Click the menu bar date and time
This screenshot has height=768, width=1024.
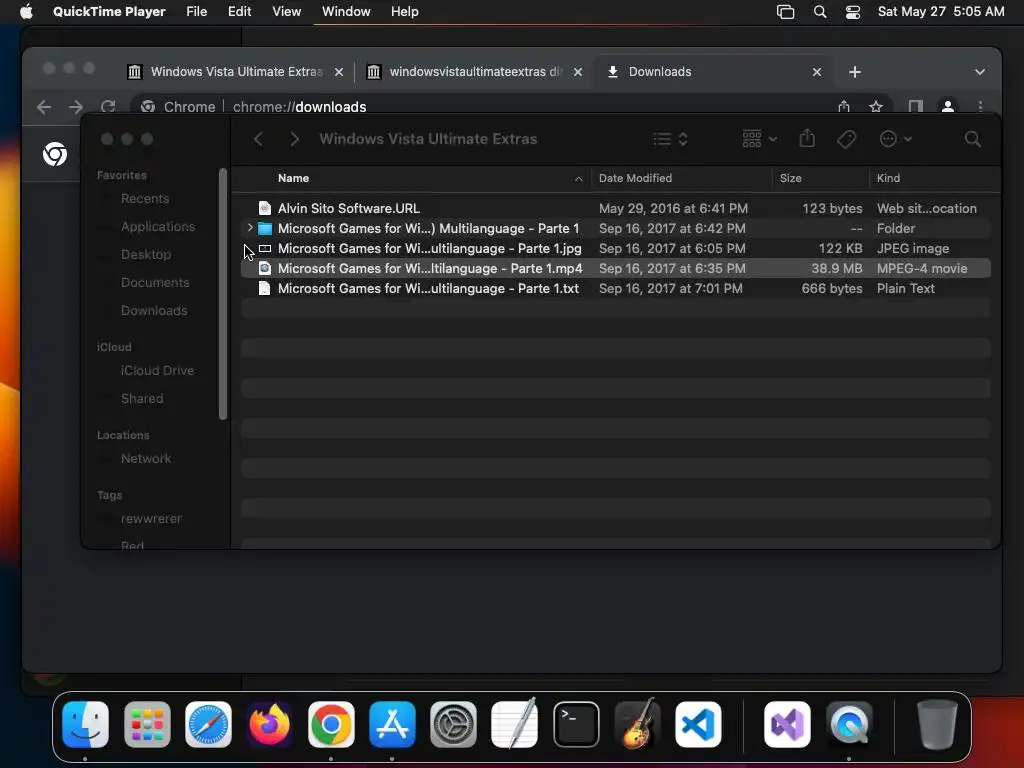(941, 12)
